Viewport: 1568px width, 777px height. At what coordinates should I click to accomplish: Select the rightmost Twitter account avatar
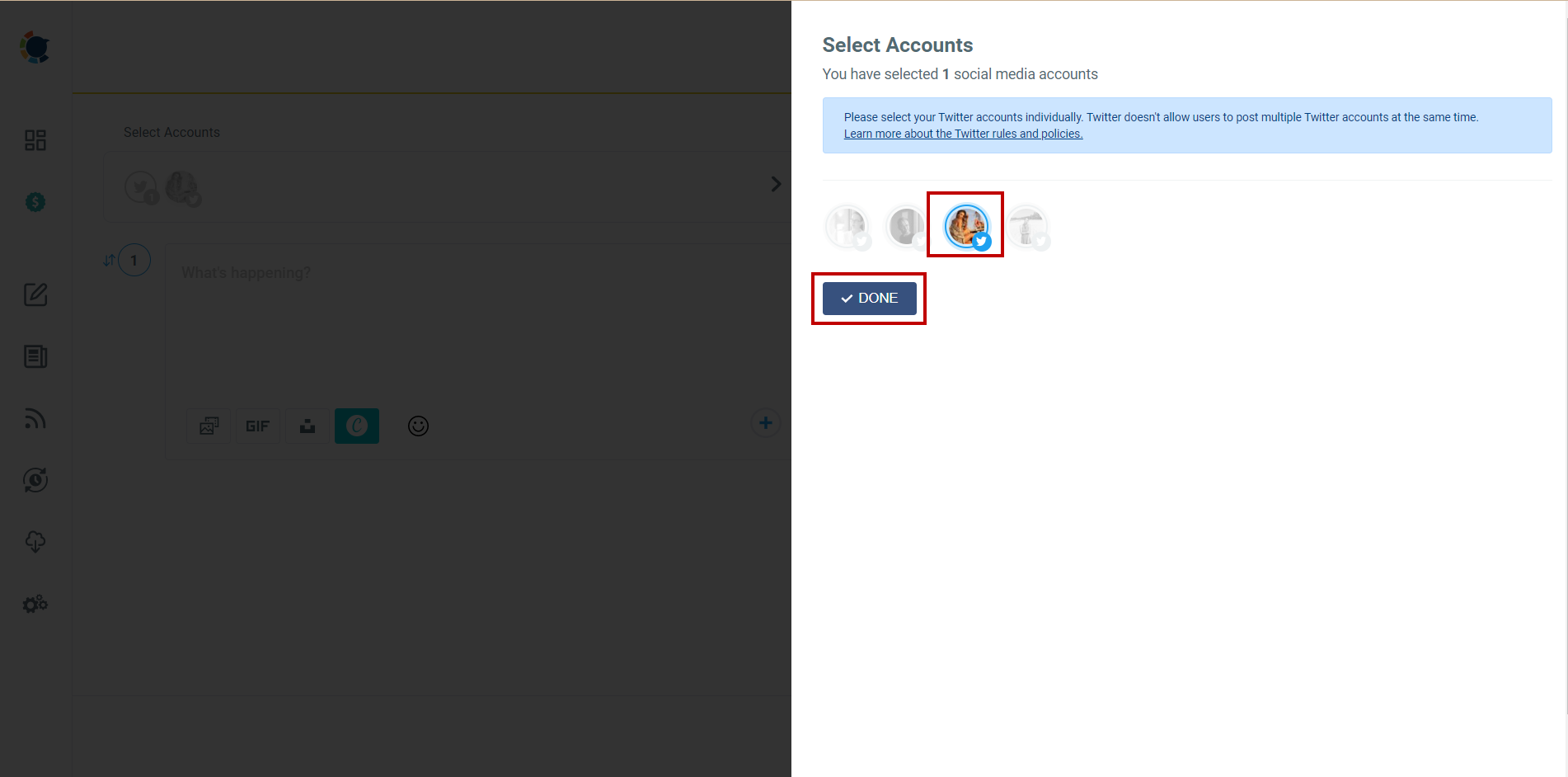1026,225
